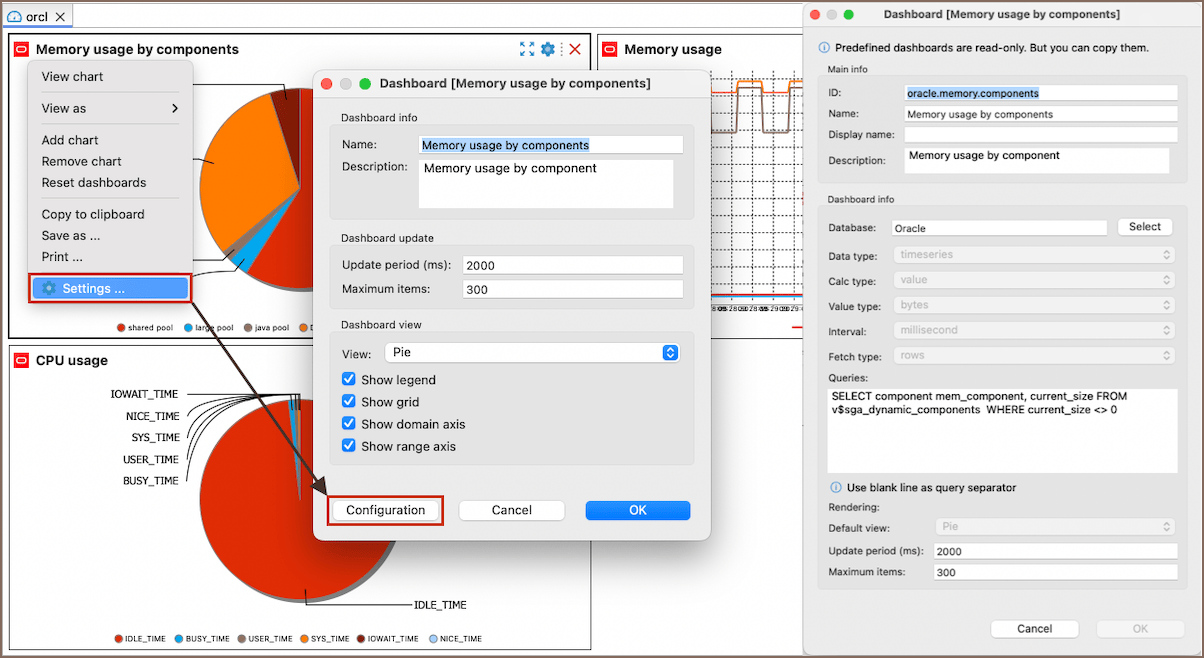
Task: Click the fullscreen expand icon on Memory chart
Action: (527, 49)
